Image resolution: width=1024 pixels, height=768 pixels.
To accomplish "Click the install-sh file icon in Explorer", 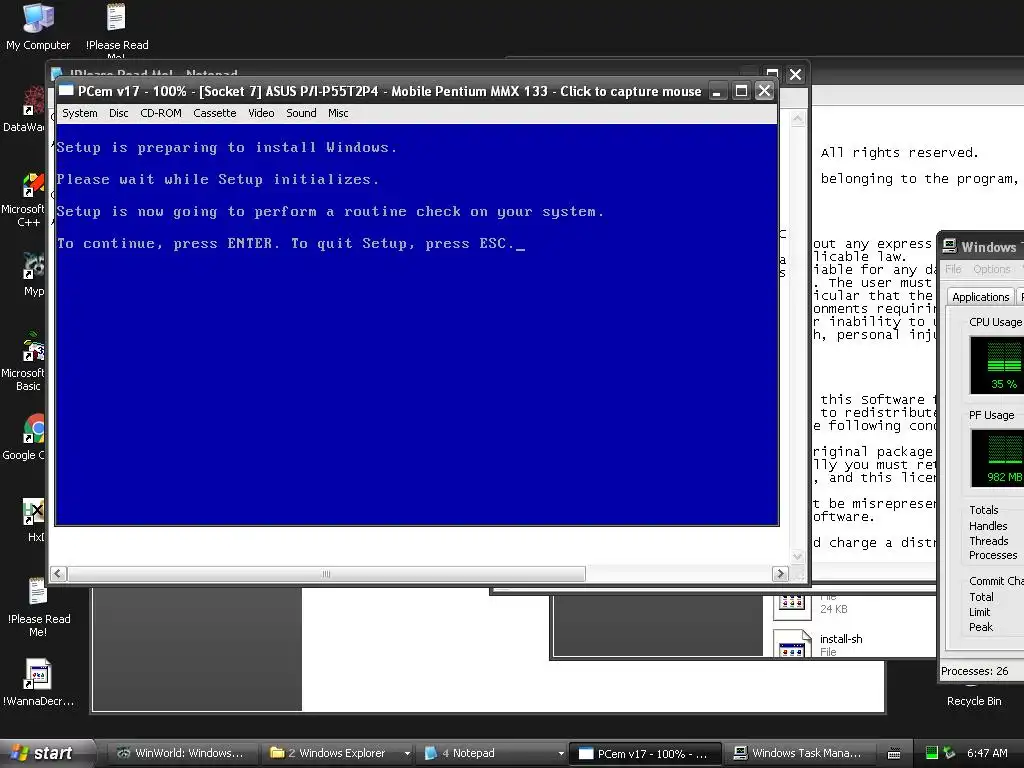I will [x=792, y=643].
